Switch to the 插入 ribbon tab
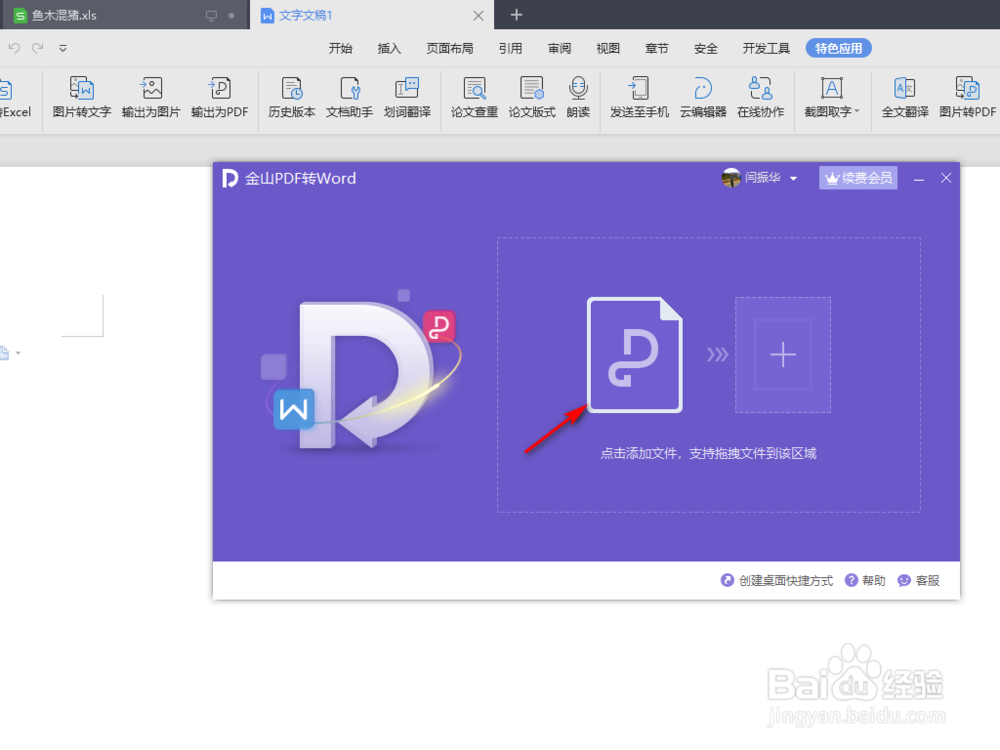 [389, 48]
